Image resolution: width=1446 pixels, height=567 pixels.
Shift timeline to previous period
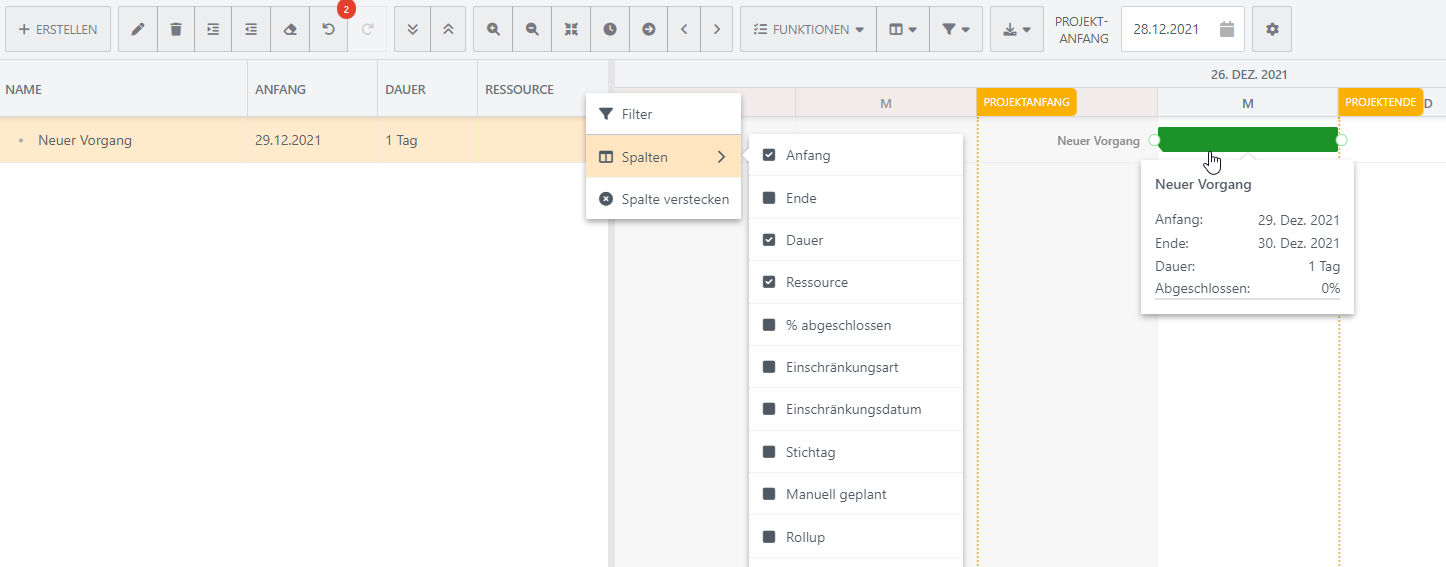coord(684,29)
